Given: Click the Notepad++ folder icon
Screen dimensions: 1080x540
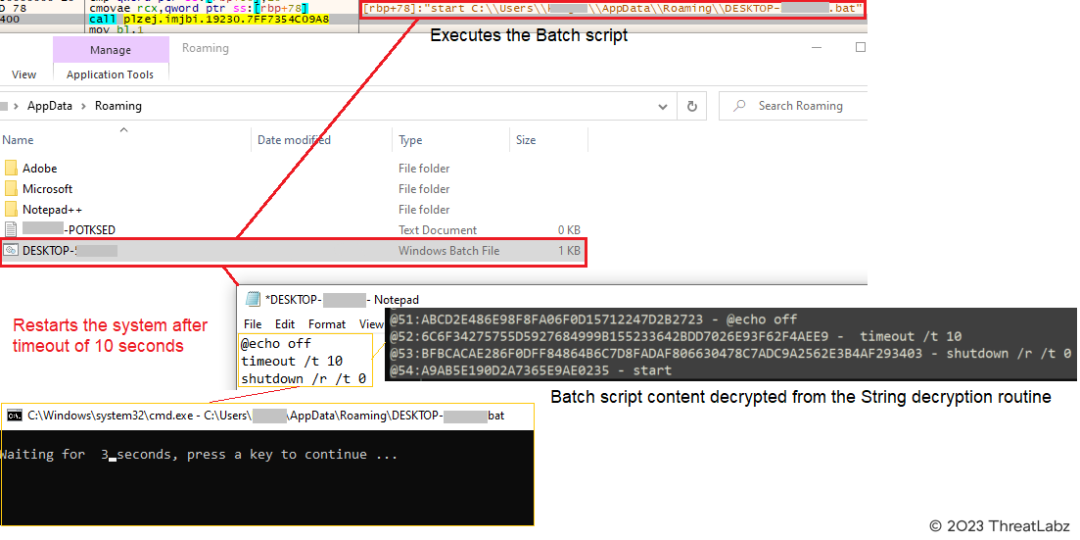Looking at the screenshot, I should [11, 210].
